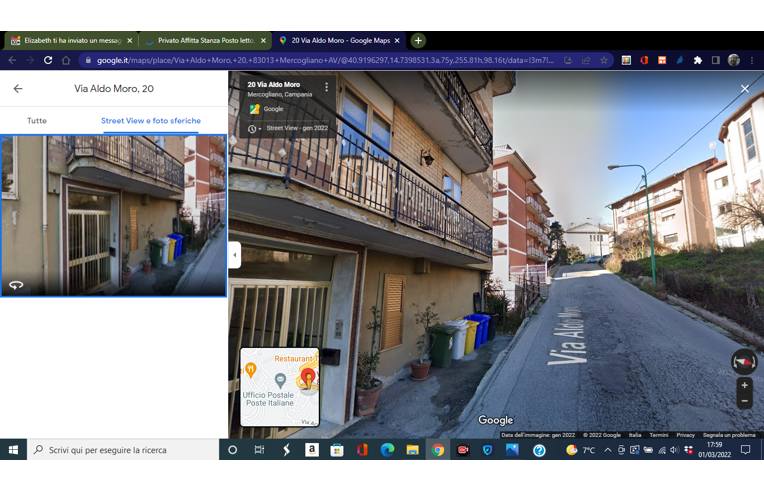764x492 pixels.
Task: Open the Termini link
Action: (x=659, y=435)
